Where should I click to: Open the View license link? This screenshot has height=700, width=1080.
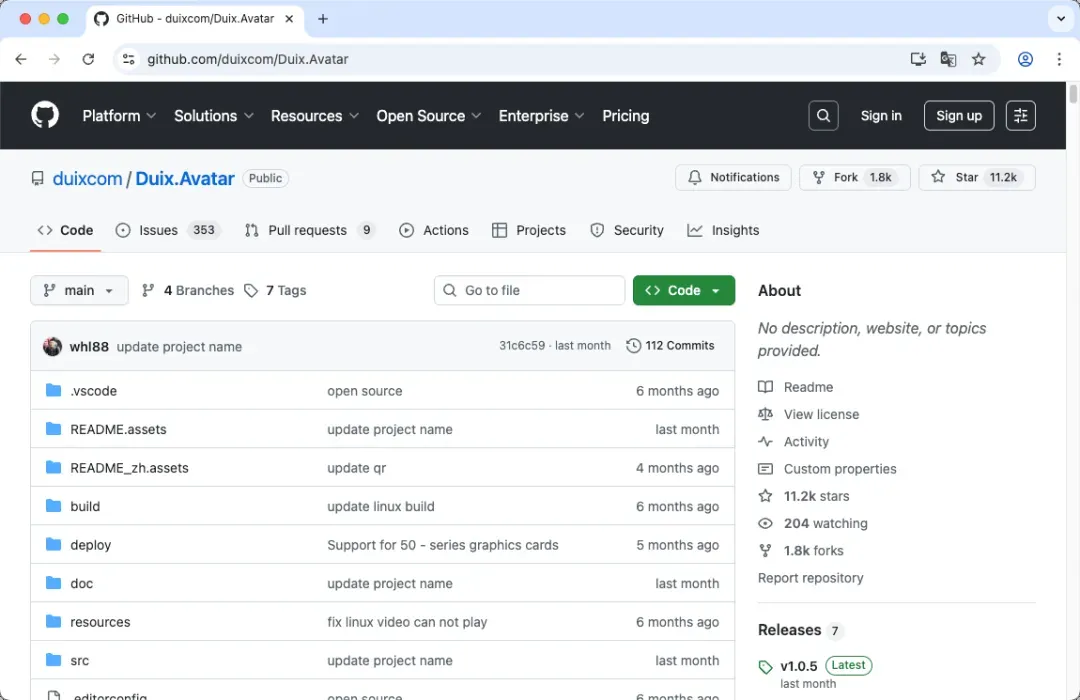coord(821,414)
